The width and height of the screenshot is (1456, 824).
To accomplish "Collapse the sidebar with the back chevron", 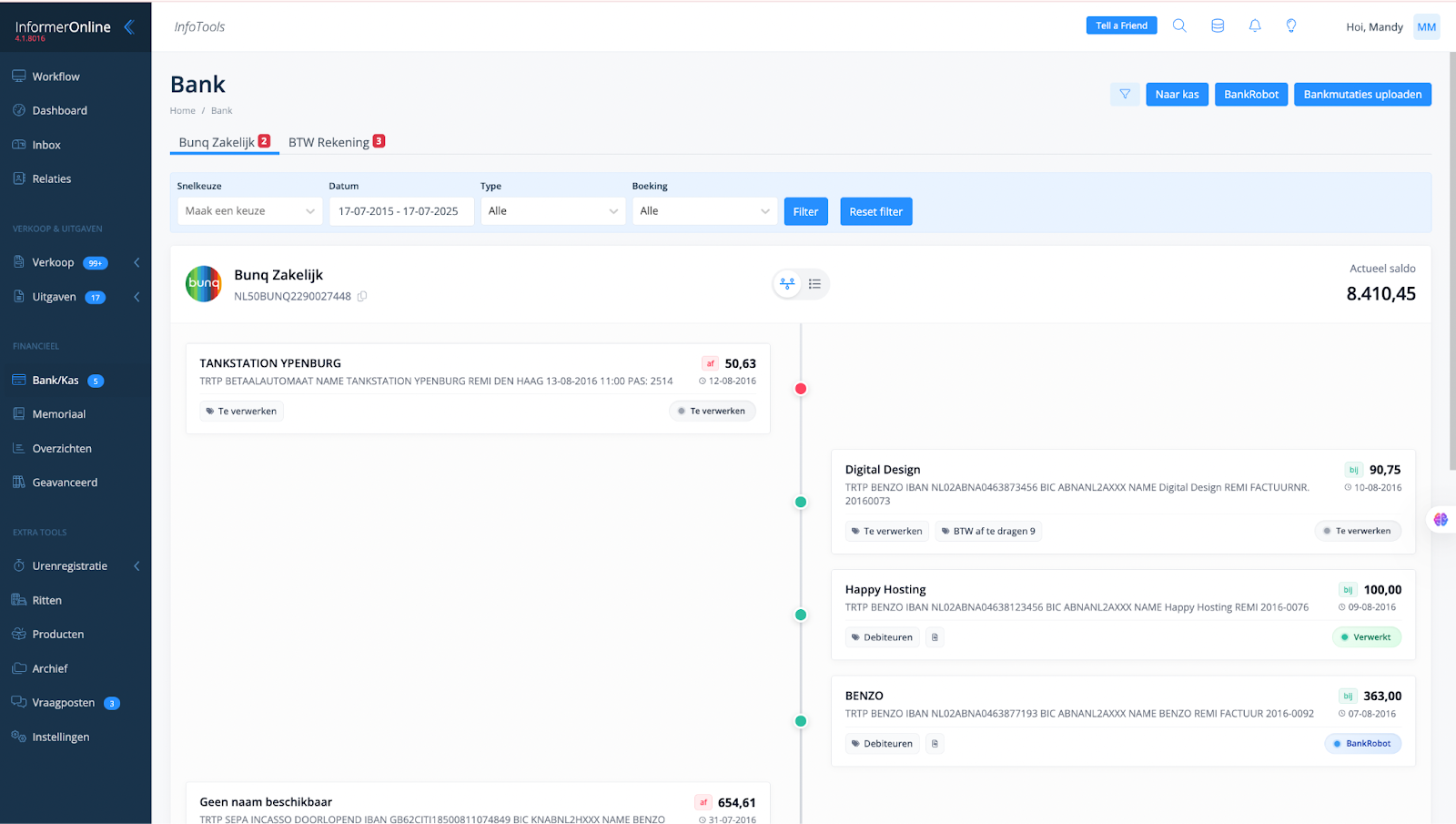I will point(129,26).
